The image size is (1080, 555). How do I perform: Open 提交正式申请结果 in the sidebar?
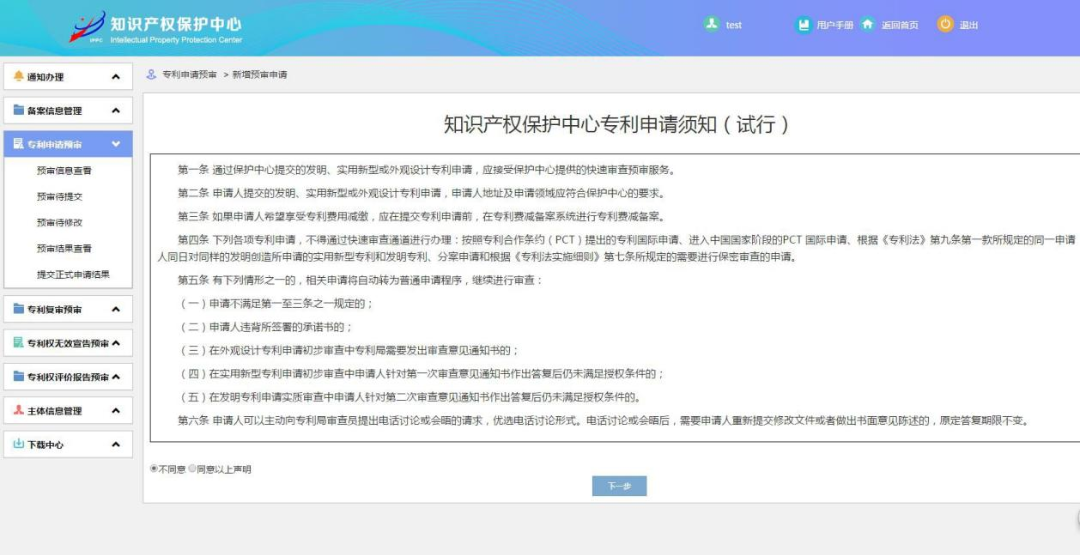point(73,274)
